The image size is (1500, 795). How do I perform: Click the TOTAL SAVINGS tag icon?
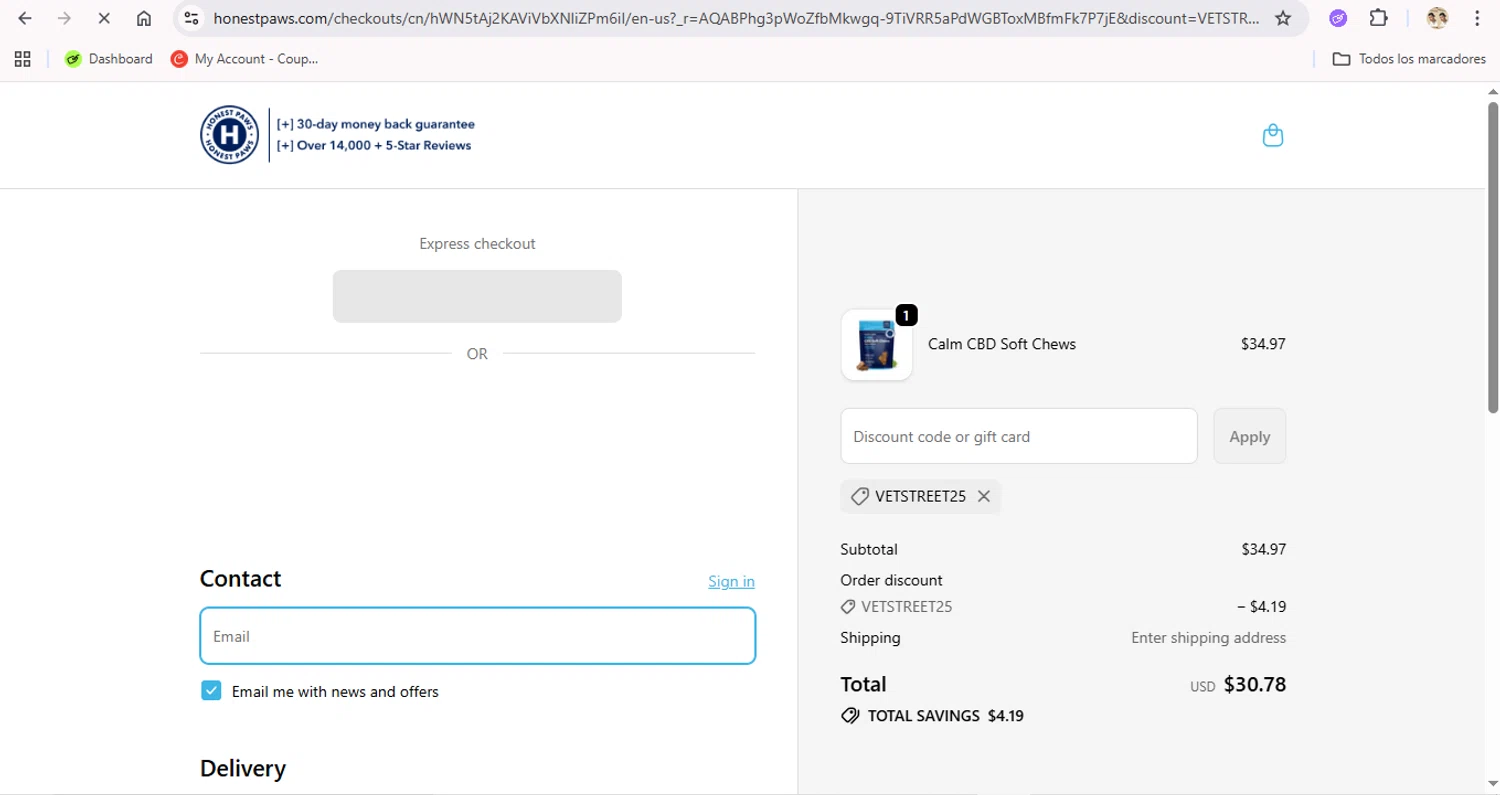[x=850, y=716]
